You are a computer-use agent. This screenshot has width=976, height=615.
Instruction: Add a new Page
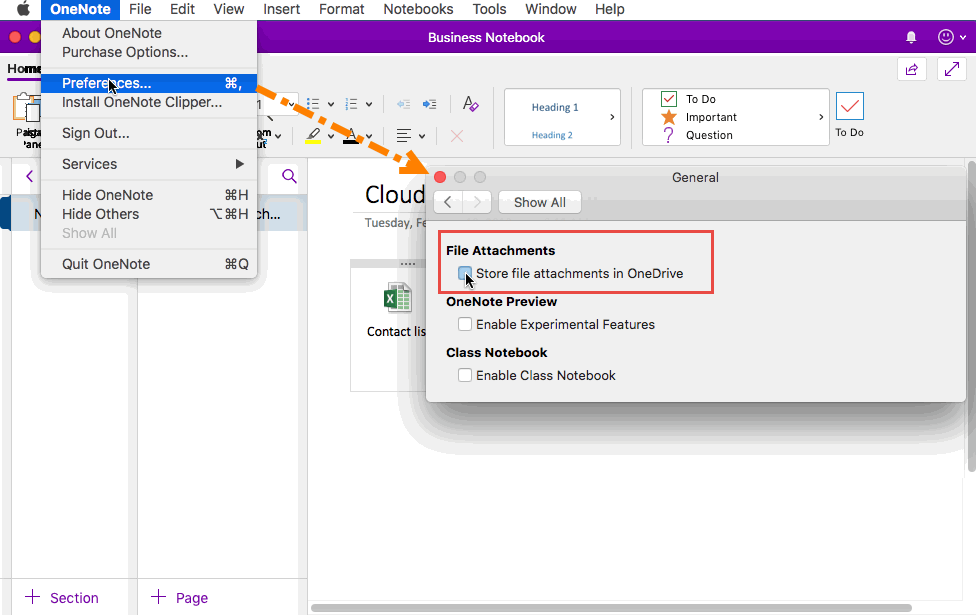tap(179, 598)
